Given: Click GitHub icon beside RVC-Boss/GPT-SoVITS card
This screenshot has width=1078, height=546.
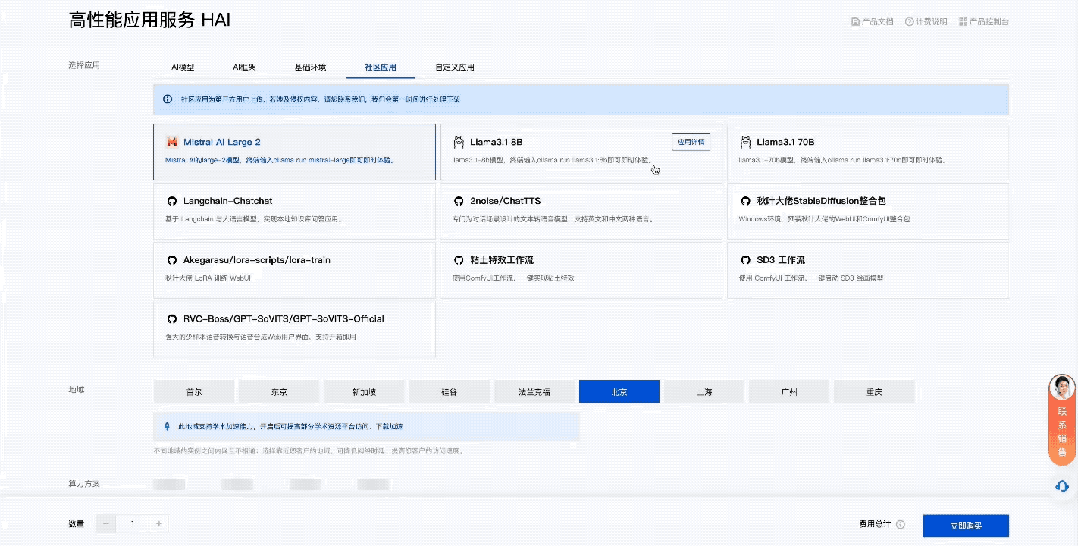Looking at the screenshot, I should pyautogui.click(x=172, y=320).
